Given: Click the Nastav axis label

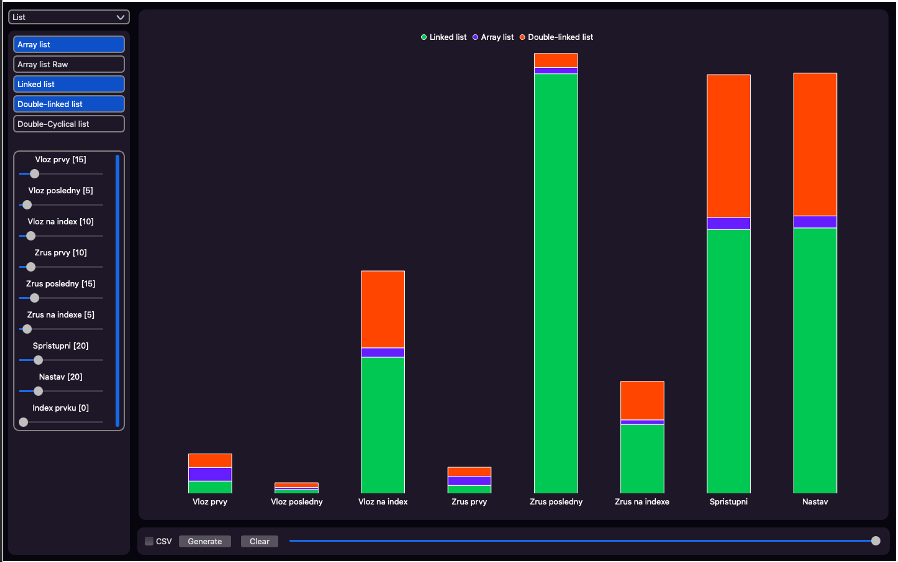Looking at the screenshot, I should pos(815,502).
